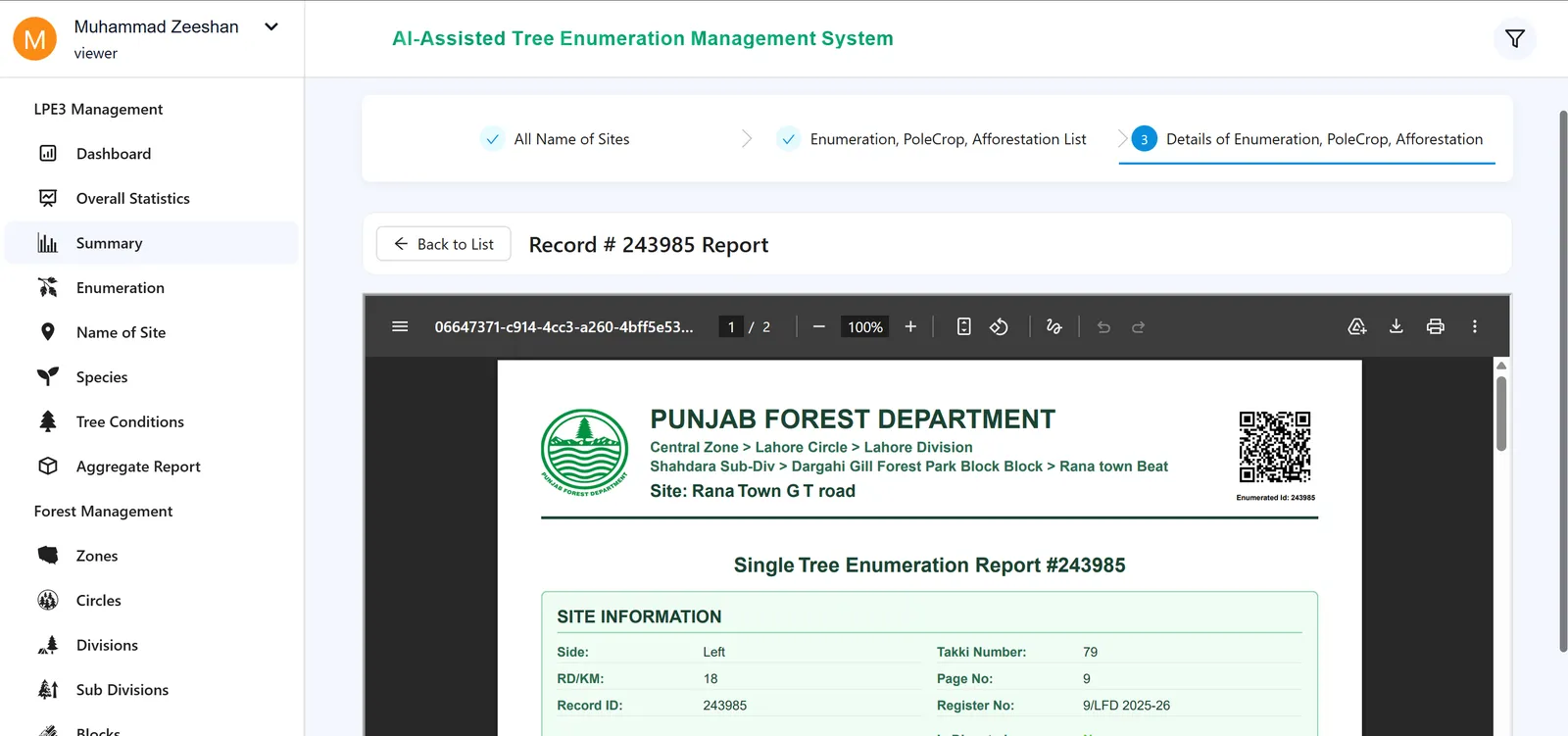Click the PDF page number field
1568x736 pixels.
tap(731, 327)
